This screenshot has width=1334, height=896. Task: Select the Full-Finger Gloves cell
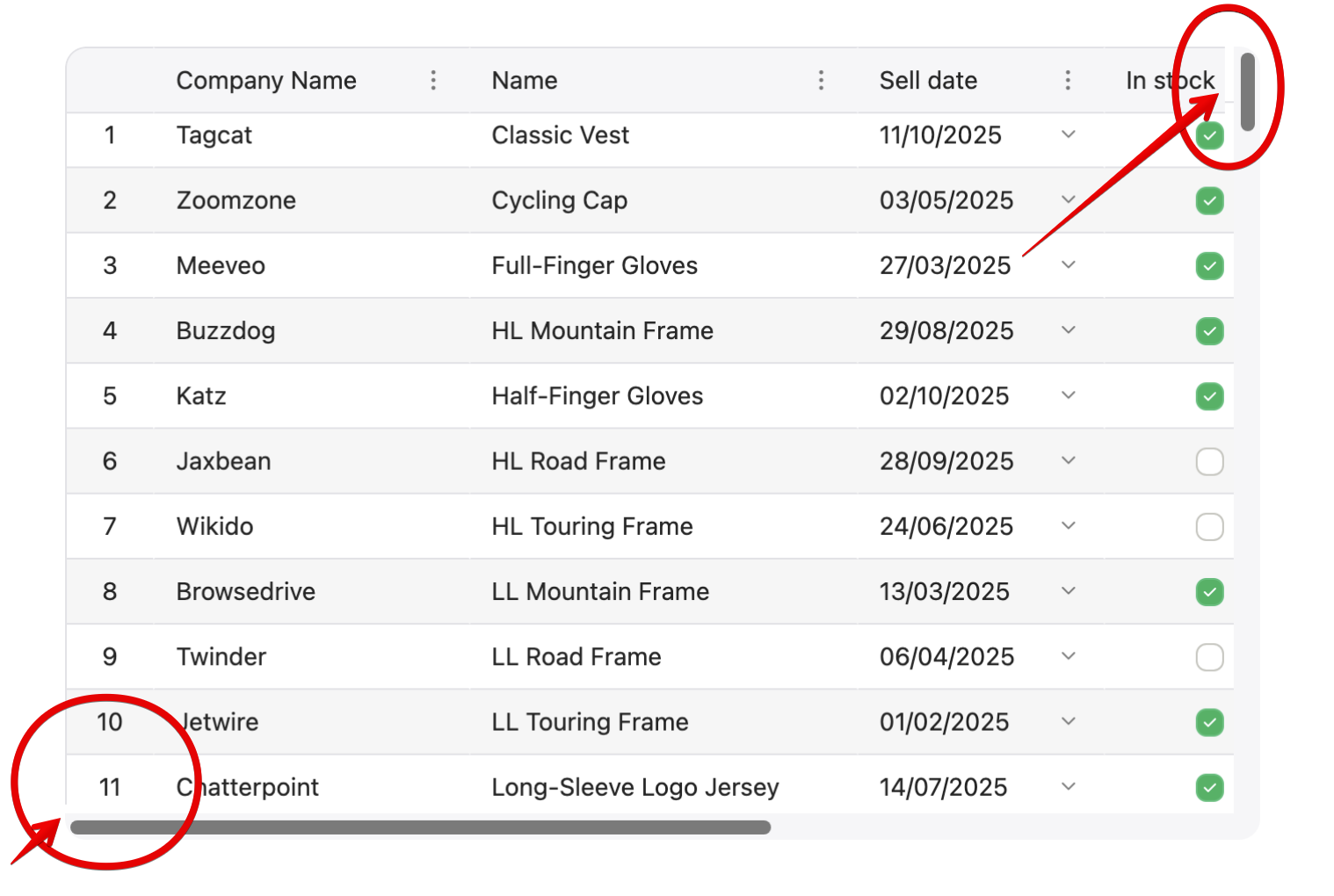(663, 265)
